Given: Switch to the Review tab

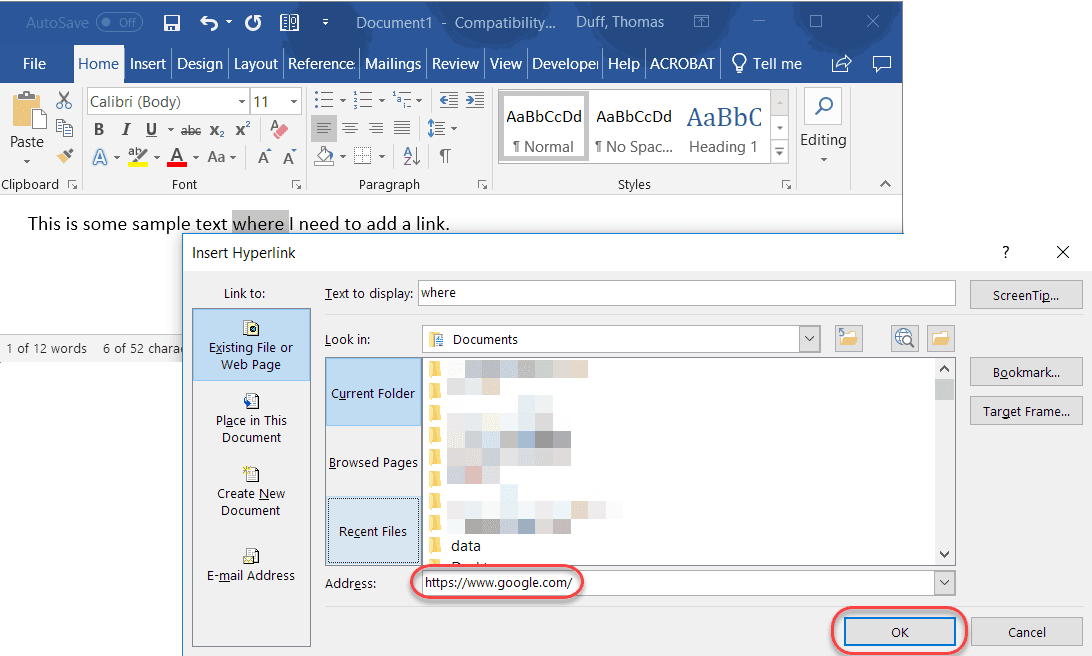Looking at the screenshot, I should click(x=455, y=64).
